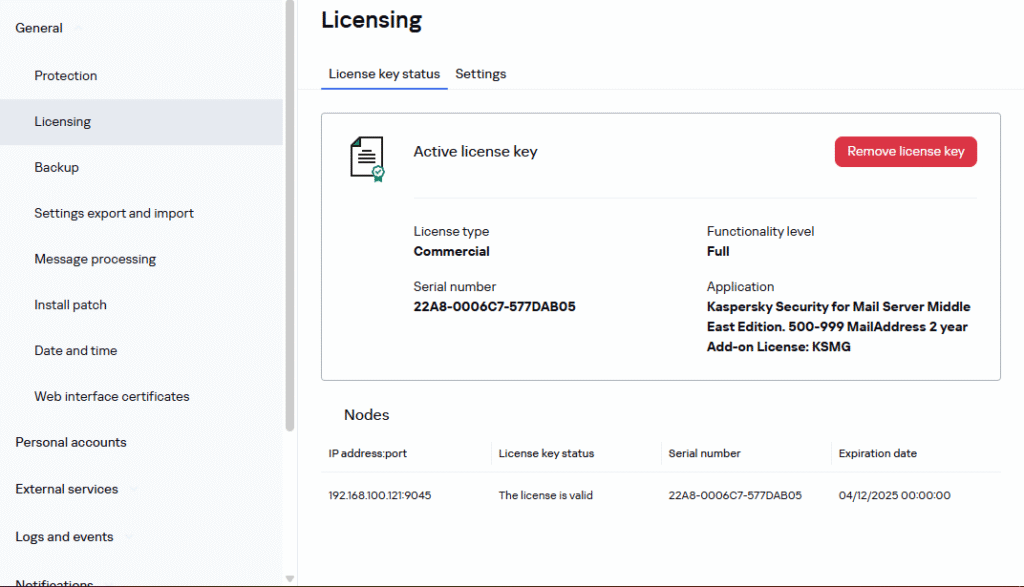Go to Install patch page

click(71, 305)
